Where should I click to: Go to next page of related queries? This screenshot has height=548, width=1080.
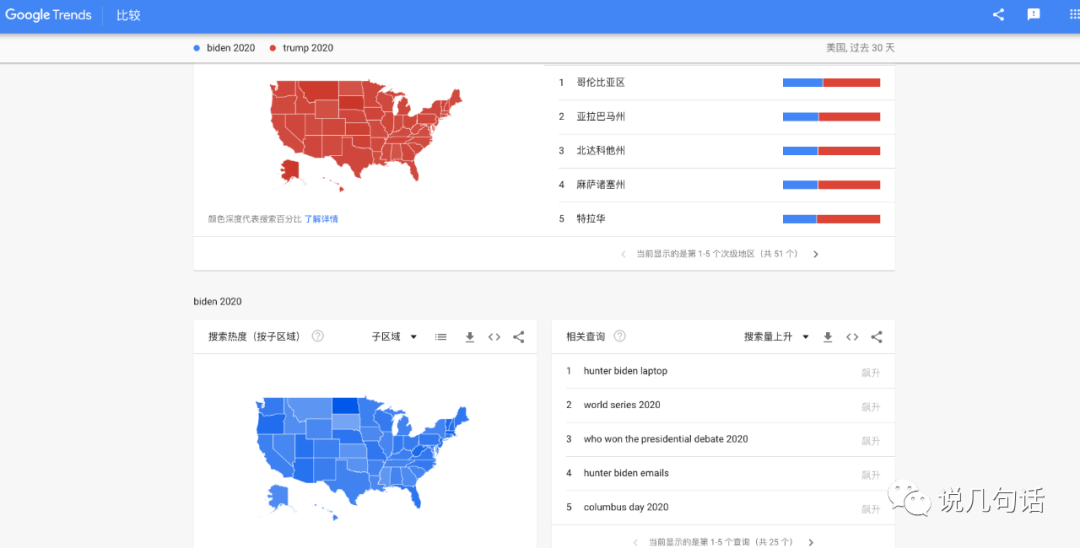coord(811,542)
